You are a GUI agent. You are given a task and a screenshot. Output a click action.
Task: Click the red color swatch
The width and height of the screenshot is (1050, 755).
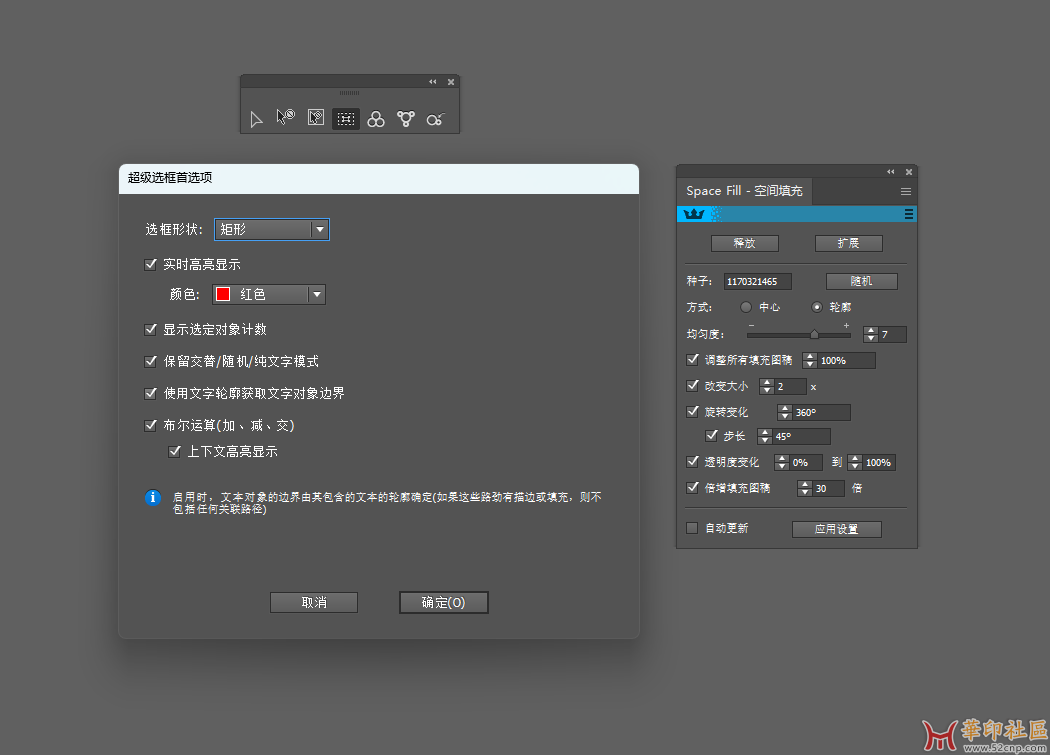pos(223,294)
